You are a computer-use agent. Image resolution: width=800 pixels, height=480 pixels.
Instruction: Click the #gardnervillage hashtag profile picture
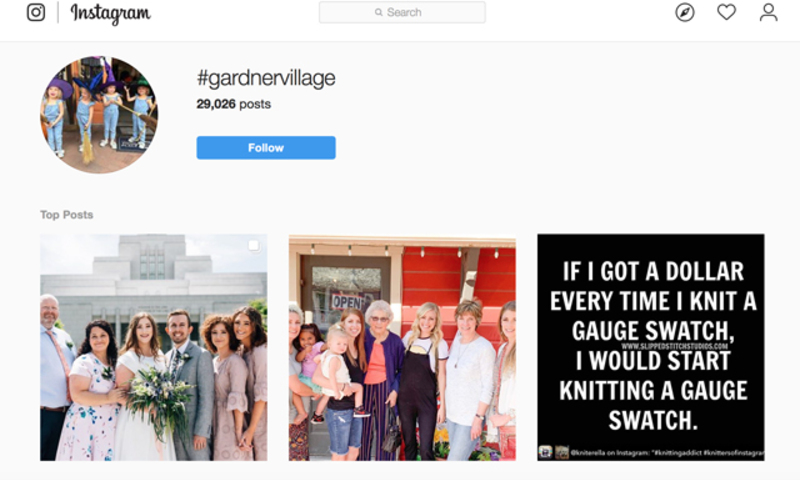click(99, 115)
